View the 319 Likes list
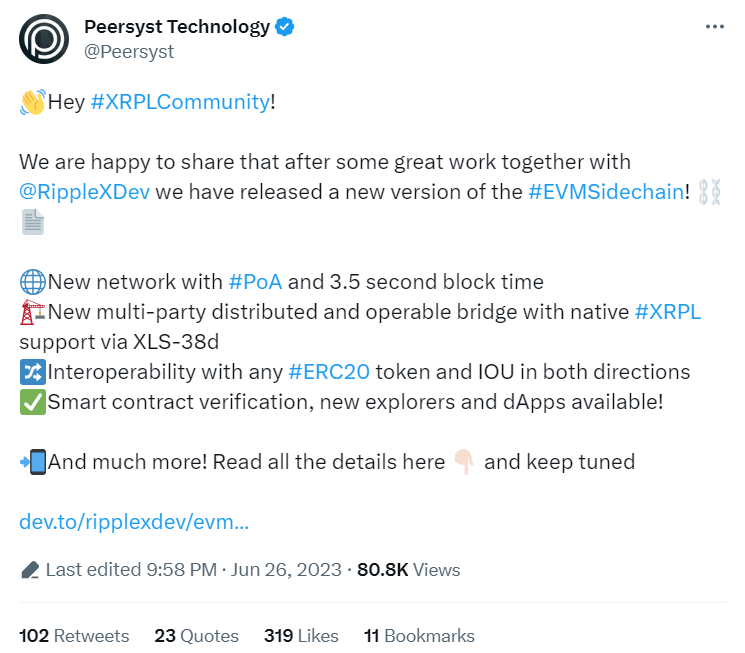This screenshot has width=745, height=653. 301,636
